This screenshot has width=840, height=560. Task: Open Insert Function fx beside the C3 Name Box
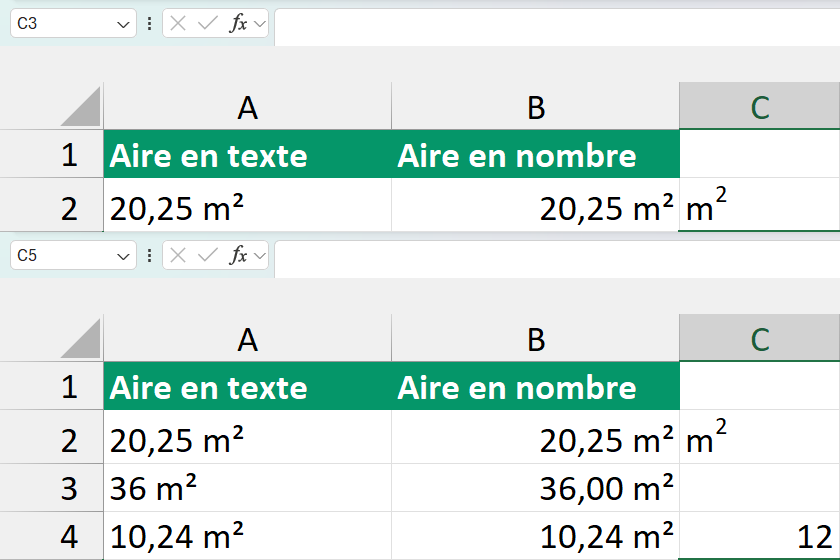point(238,24)
